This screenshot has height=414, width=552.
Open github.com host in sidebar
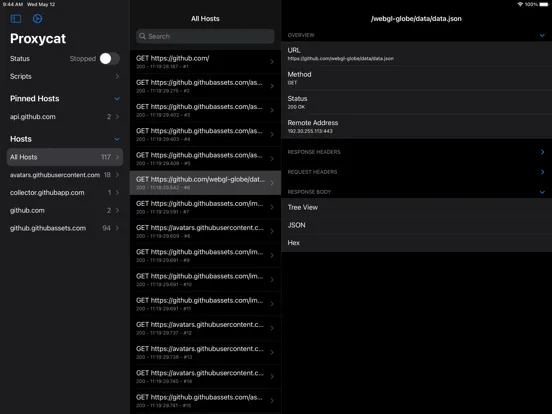click(65, 211)
